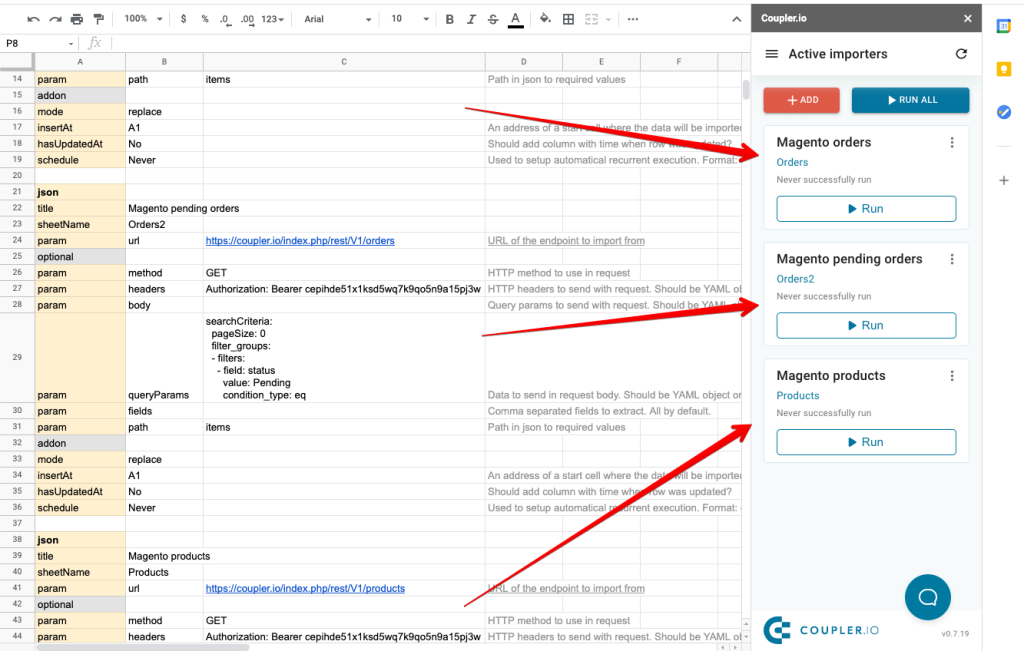Open the zoom level dropdown
The image size is (1024, 651).
coord(144,20)
